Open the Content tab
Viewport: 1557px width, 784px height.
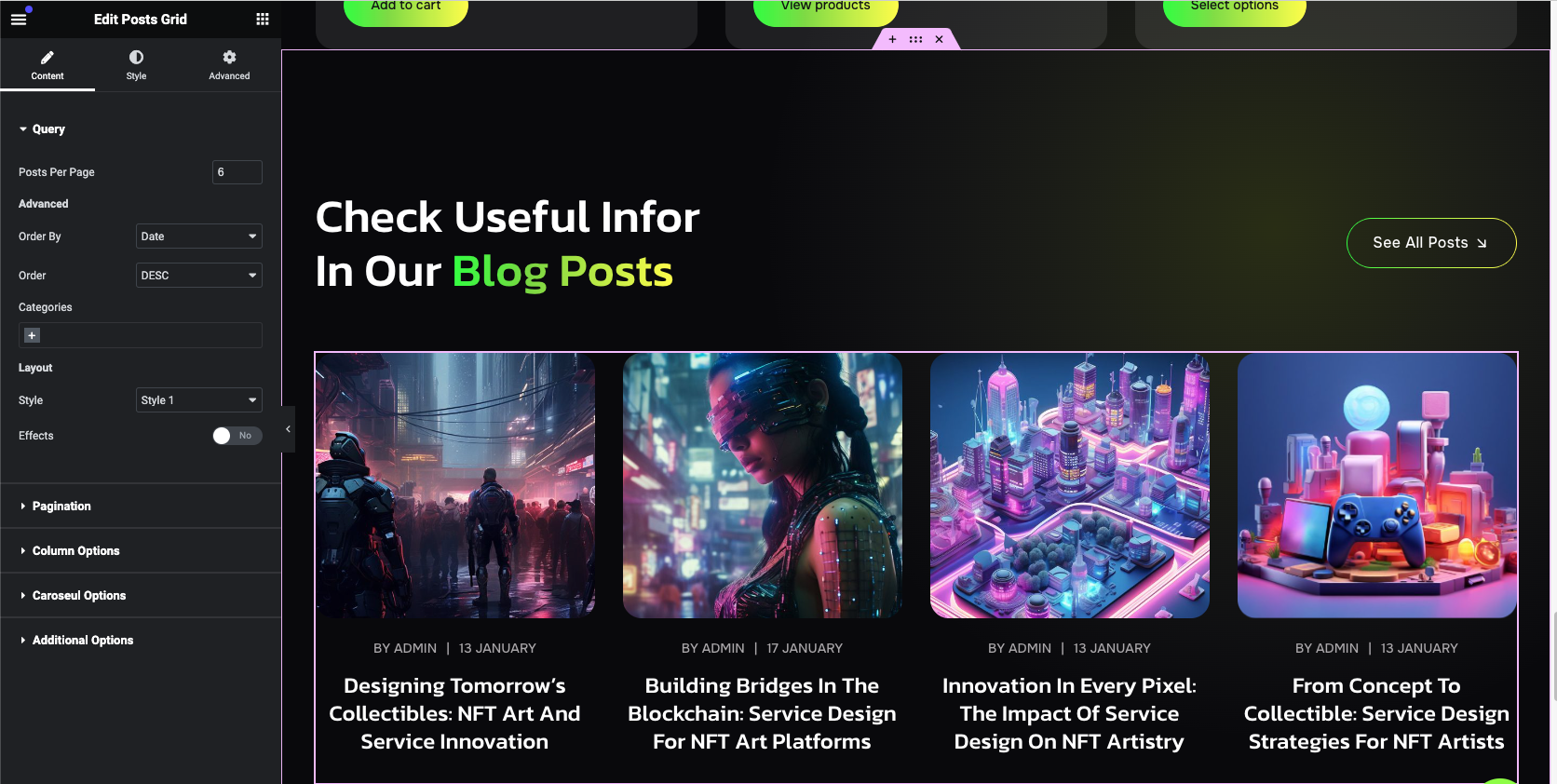click(x=47, y=65)
